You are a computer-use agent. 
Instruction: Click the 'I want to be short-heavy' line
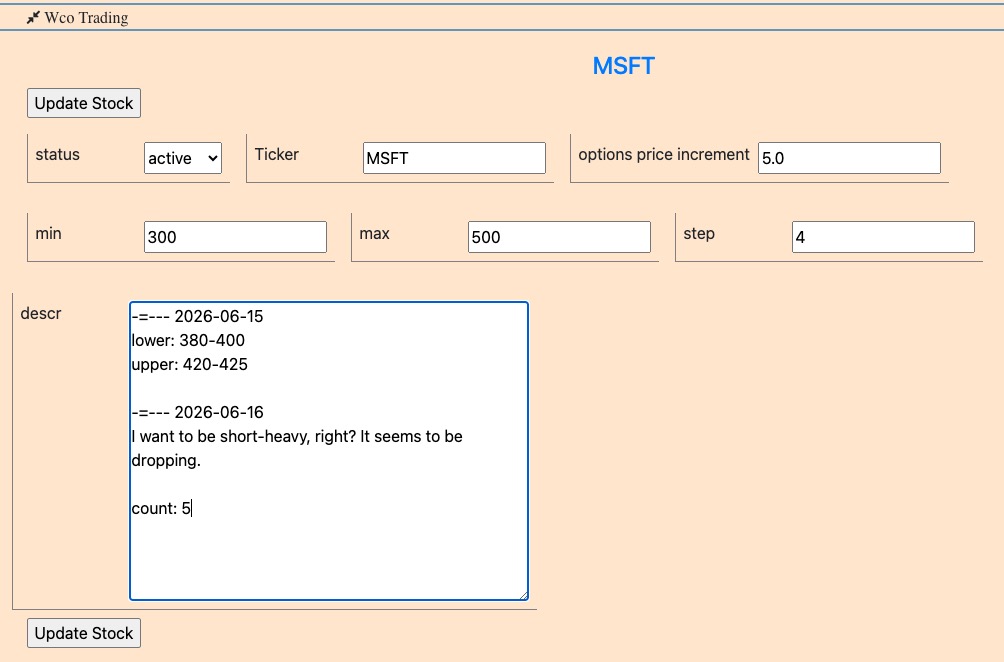(297, 437)
